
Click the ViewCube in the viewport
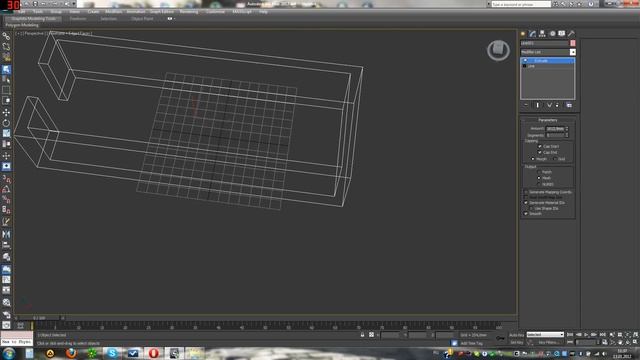498,50
